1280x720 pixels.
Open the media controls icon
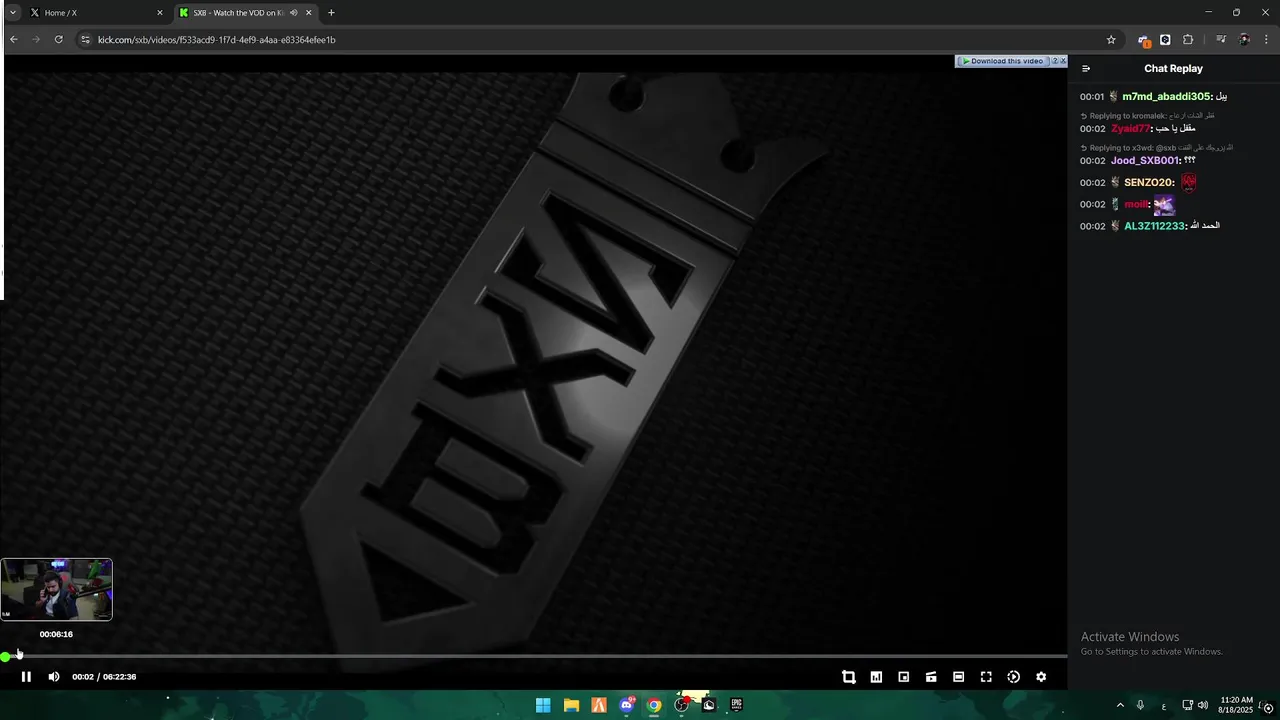point(1221,40)
